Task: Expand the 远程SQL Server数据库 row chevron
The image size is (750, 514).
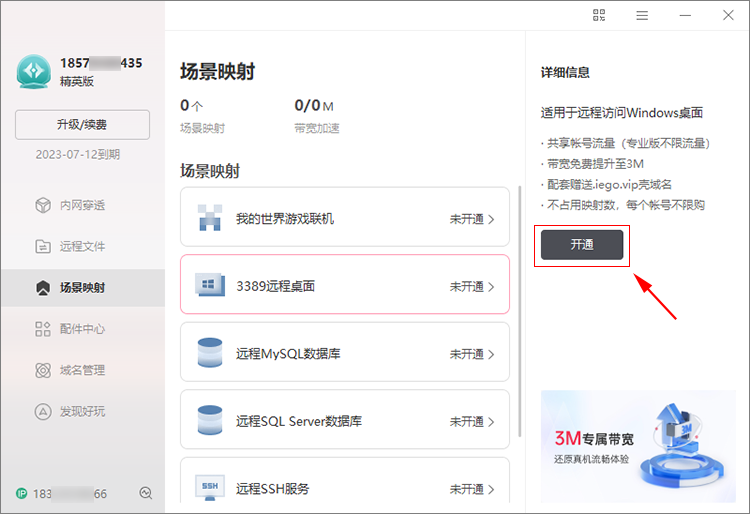Action: pyautogui.click(x=491, y=422)
